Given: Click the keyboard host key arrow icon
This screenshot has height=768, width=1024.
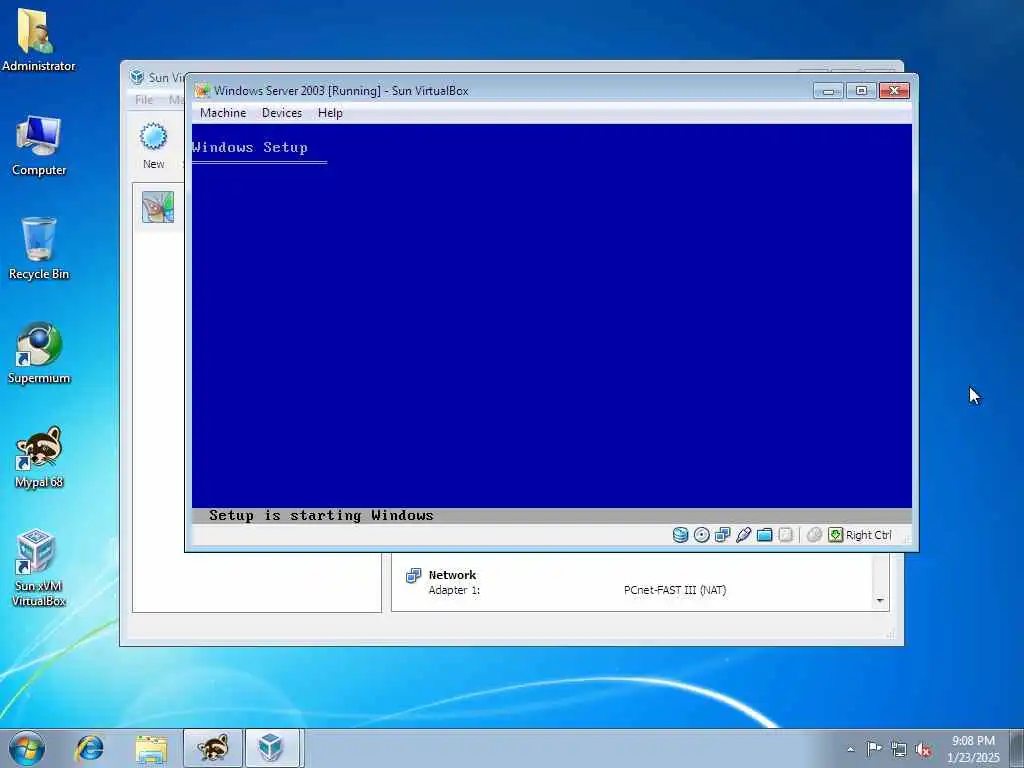Looking at the screenshot, I should [x=835, y=535].
